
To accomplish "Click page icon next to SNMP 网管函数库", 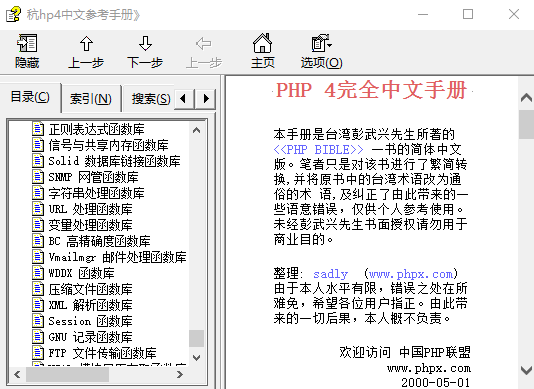I will [38, 177].
